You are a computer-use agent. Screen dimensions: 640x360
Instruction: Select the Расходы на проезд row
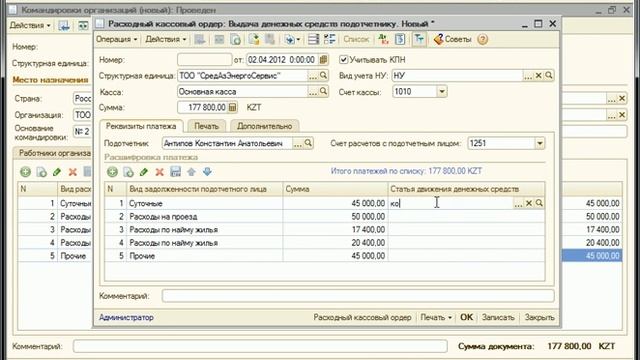pyautogui.click(x=324, y=216)
